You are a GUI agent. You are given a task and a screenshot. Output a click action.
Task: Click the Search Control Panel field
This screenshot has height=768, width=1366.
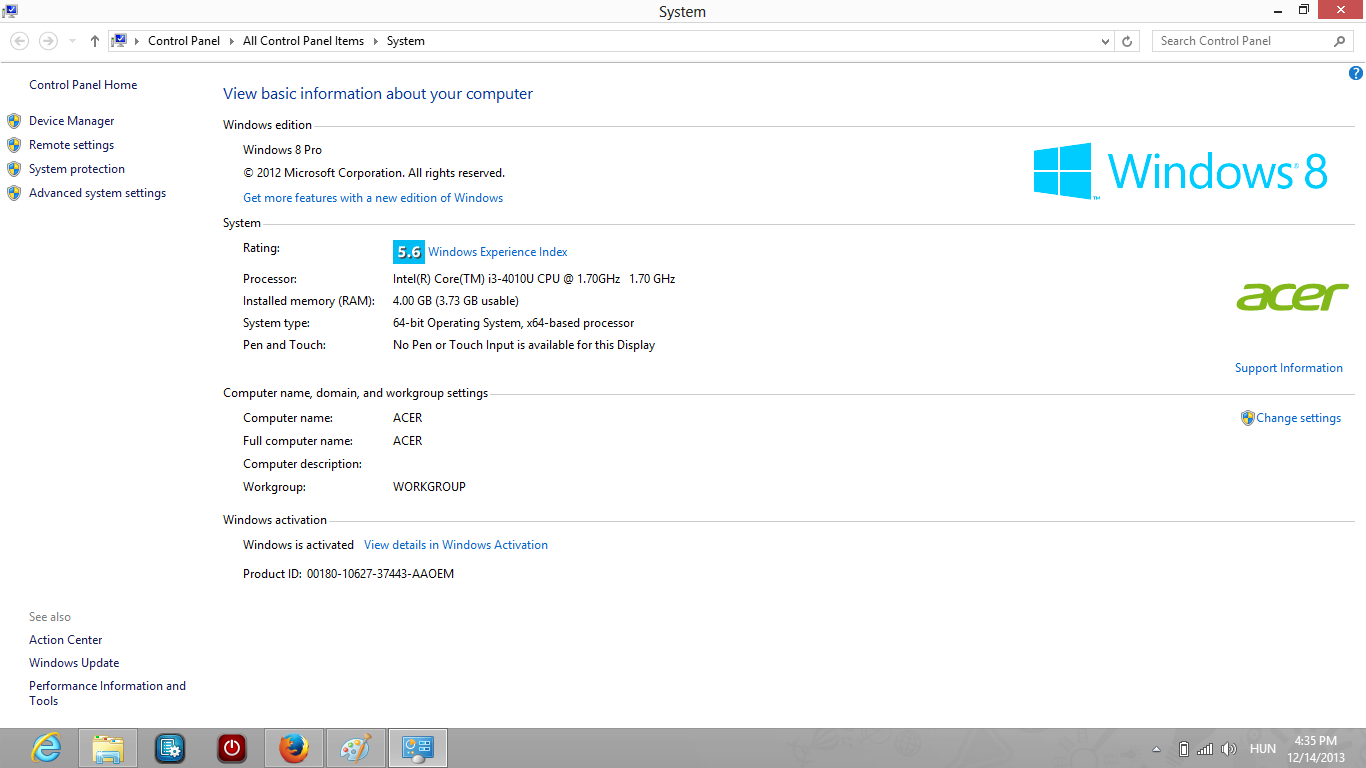pyautogui.click(x=1242, y=41)
